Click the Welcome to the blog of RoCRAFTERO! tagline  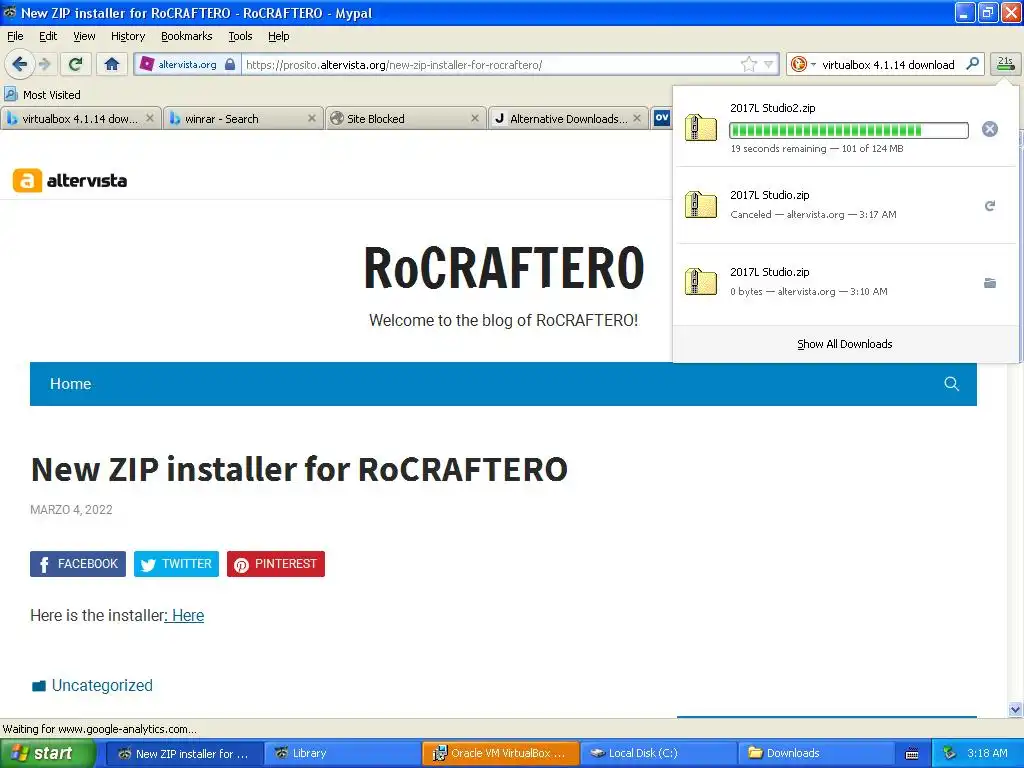tap(504, 320)
